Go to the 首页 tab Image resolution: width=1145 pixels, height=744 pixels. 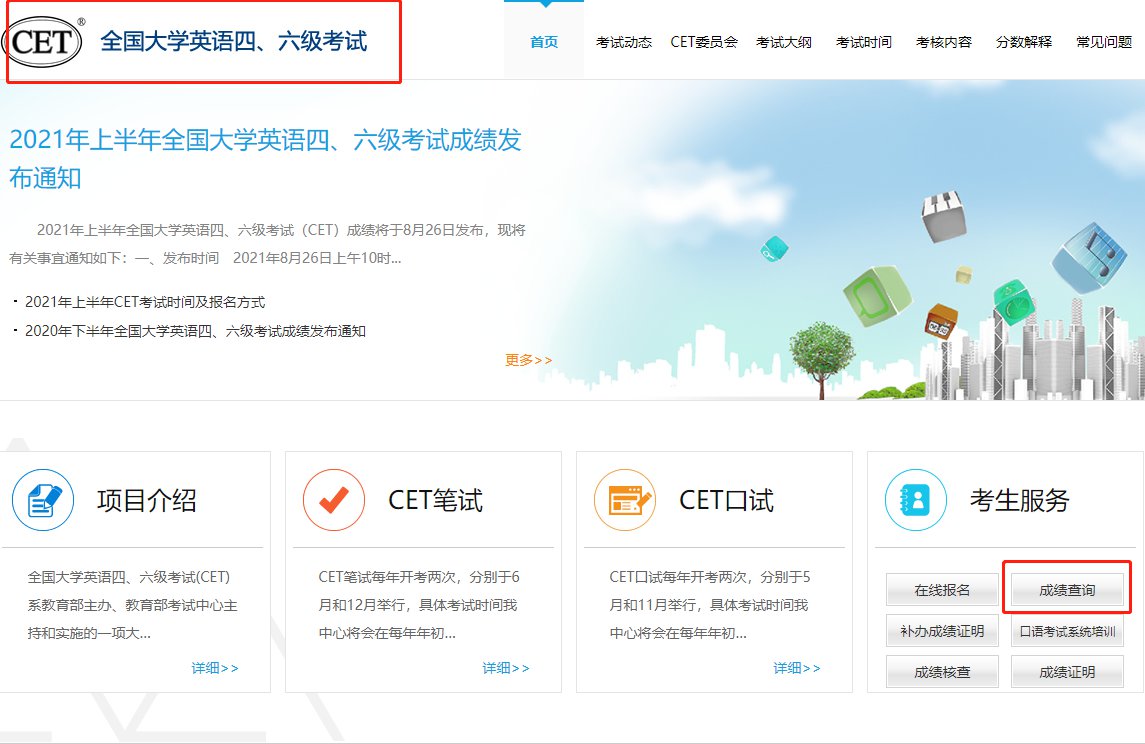(x=544, y=42)
